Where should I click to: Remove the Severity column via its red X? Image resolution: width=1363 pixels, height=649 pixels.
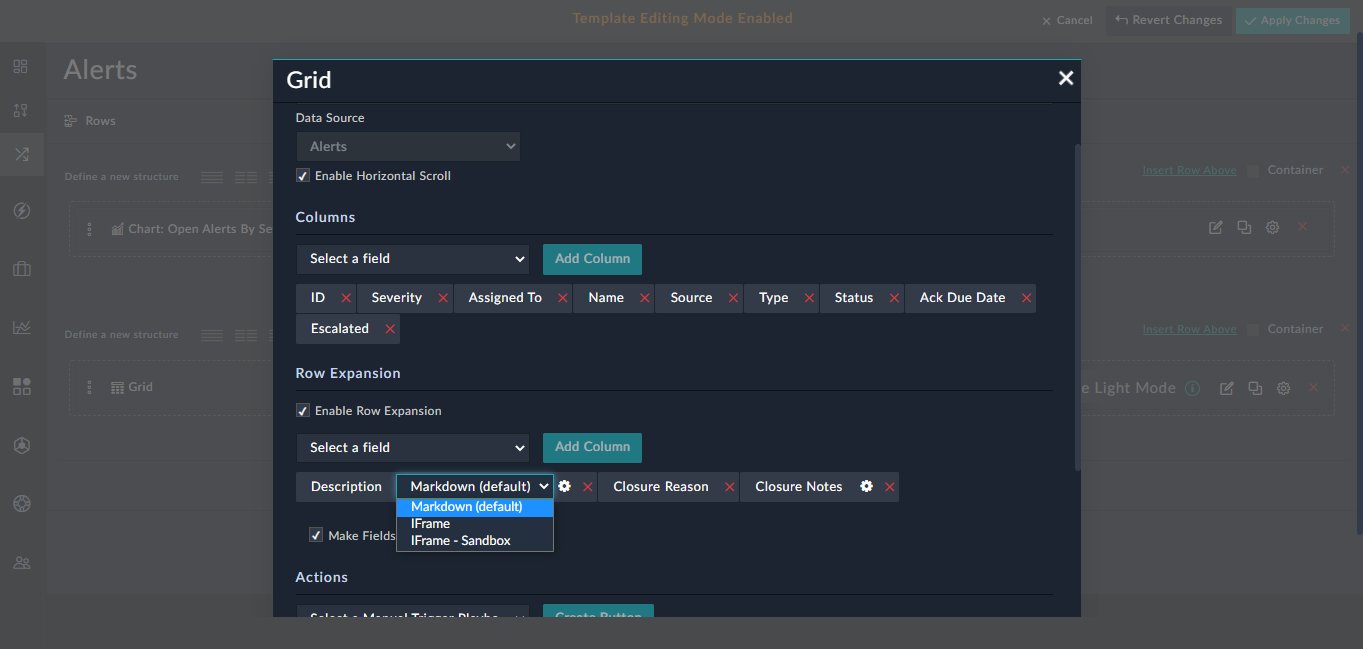(442, 297)
